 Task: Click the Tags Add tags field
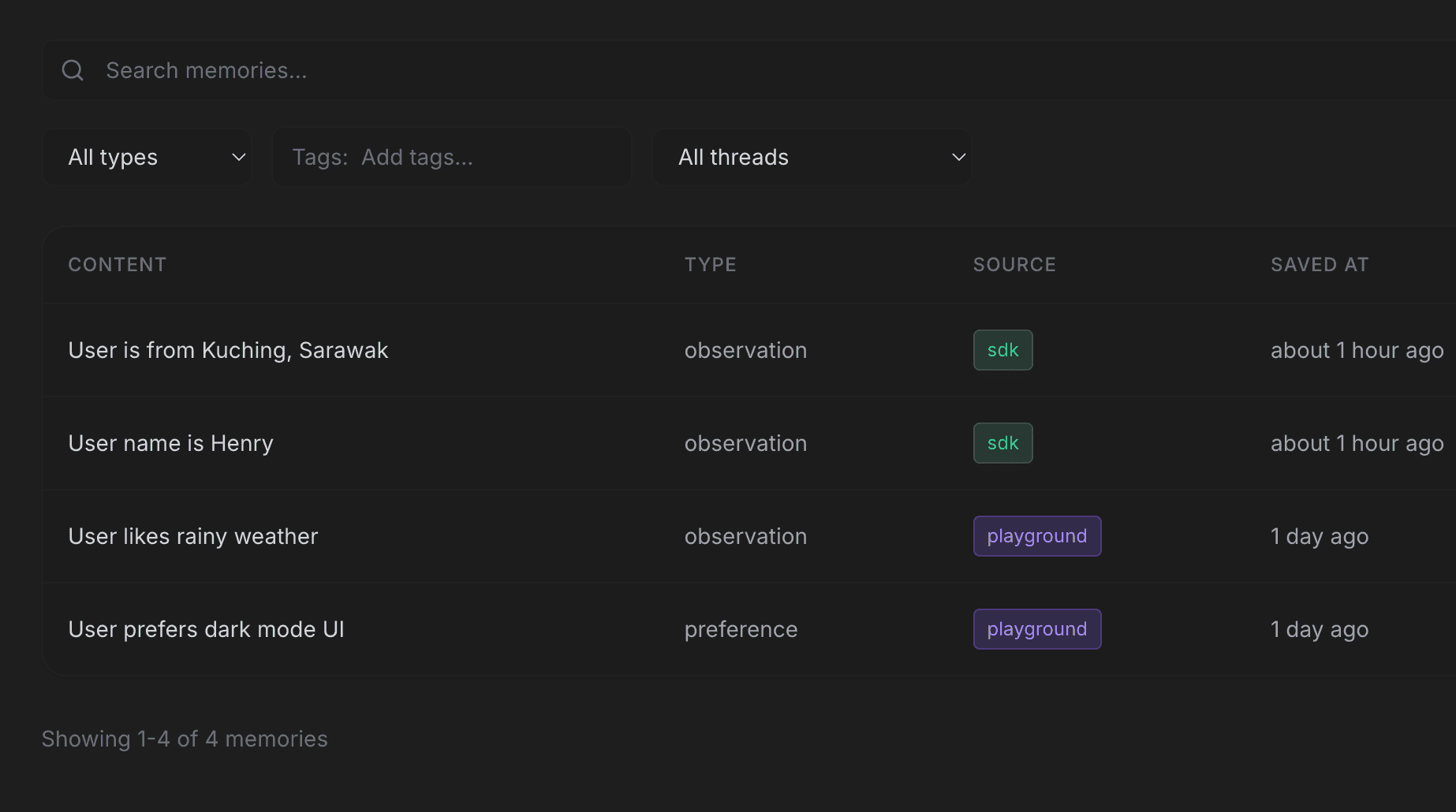[451, 158]
